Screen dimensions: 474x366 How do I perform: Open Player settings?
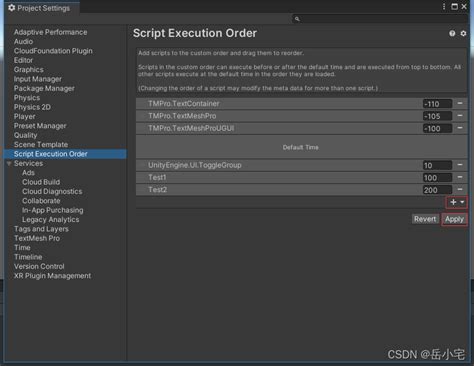(24, 117)
